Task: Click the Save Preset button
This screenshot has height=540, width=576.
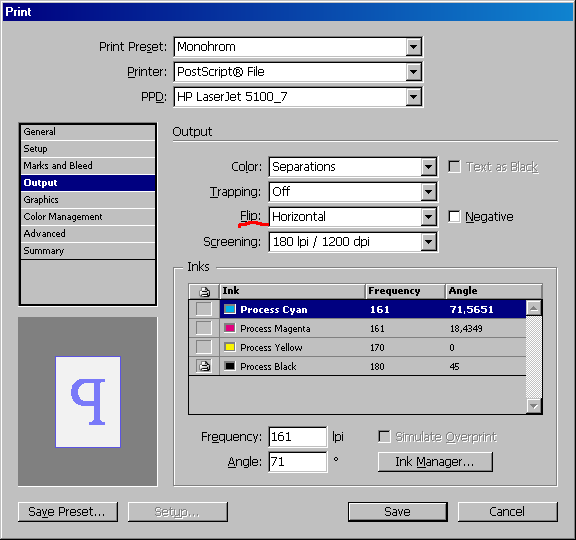Action: [68, 512]
